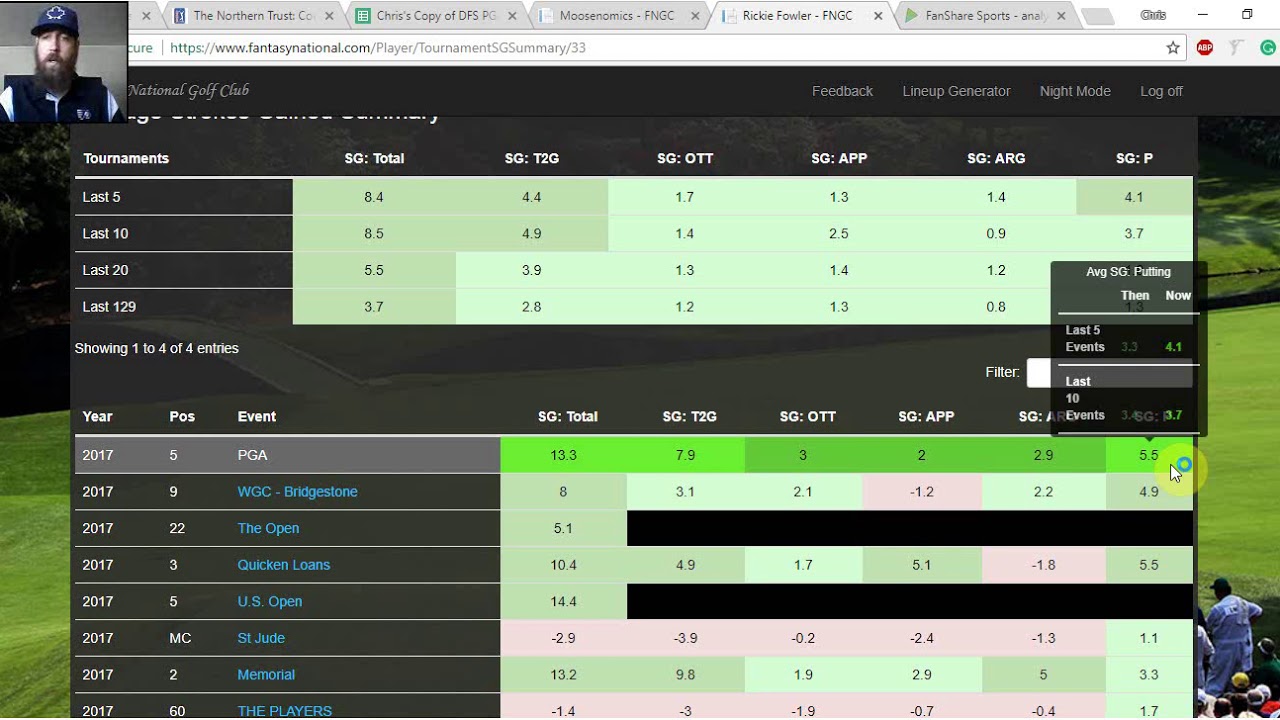Sort summary table by SG: ARG
1280x720 pixels.
[x=996, y=158]
